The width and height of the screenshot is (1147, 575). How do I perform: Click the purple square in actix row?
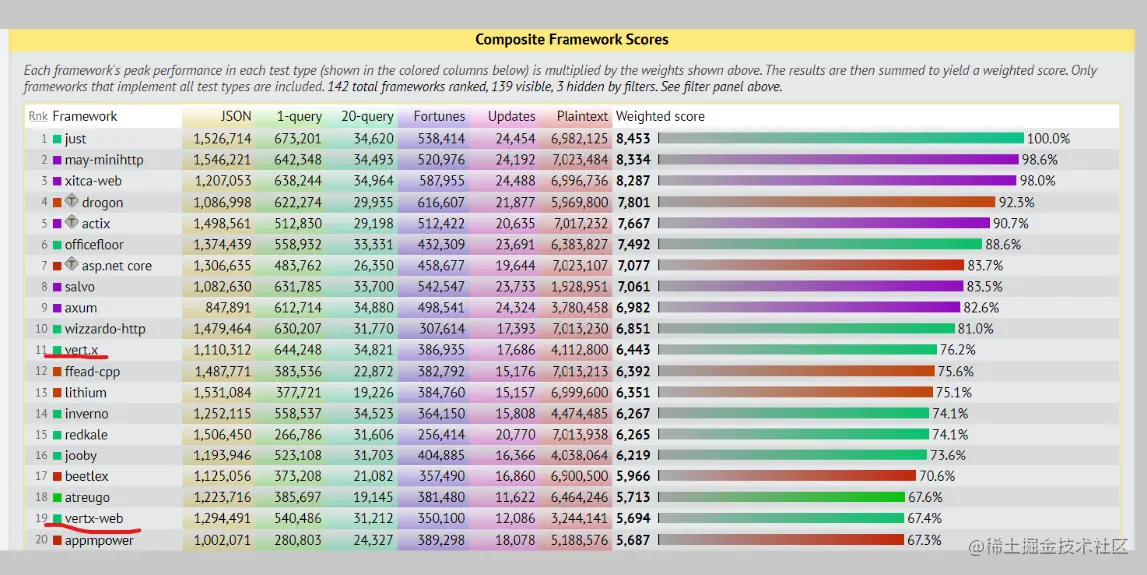point(57,224)
